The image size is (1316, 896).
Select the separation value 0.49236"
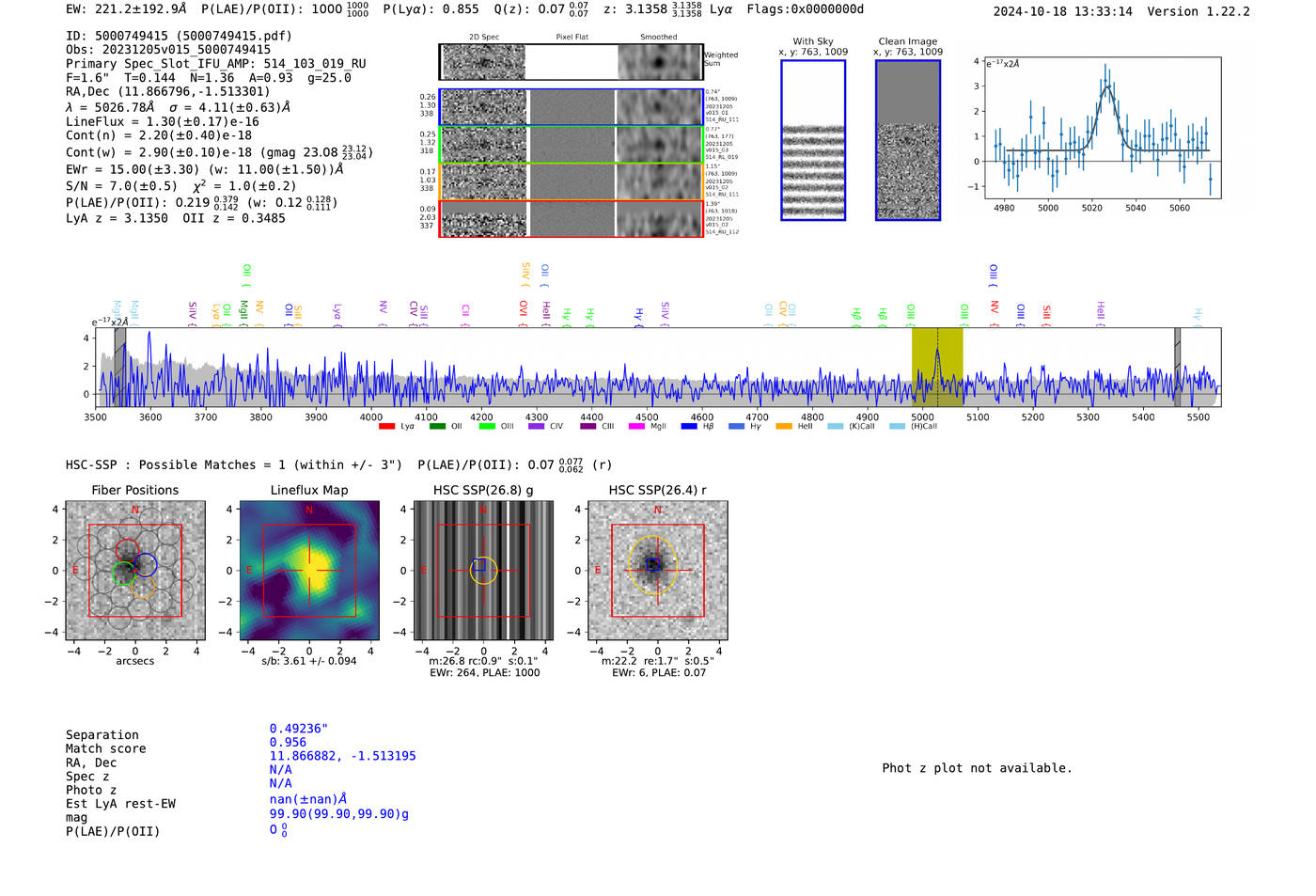299,729
